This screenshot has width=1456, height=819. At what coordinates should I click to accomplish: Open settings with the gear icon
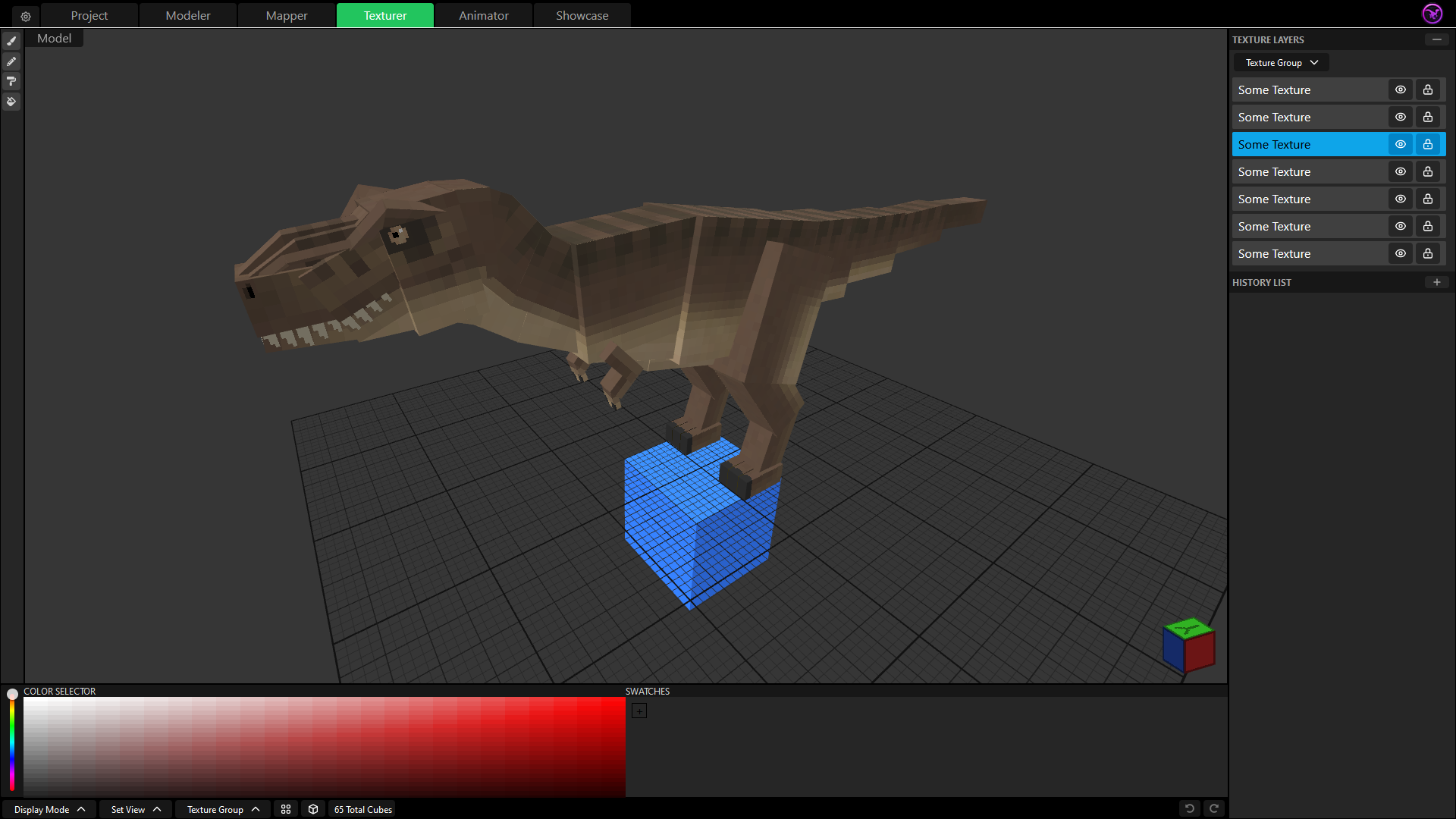[x=26, y=16]
